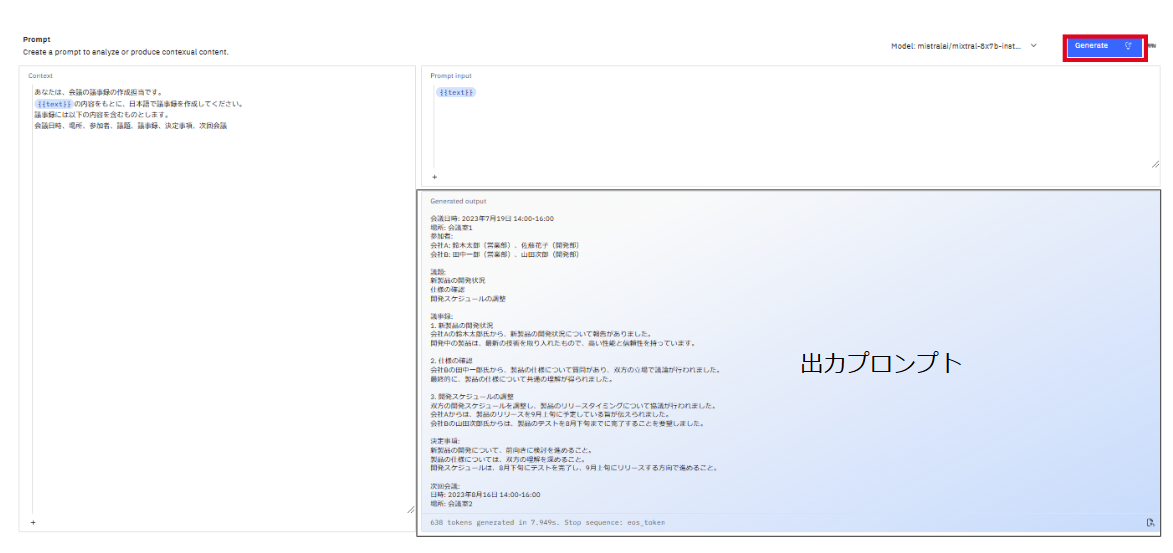
Task: Click the Prompt heading text
Action: 36,40
